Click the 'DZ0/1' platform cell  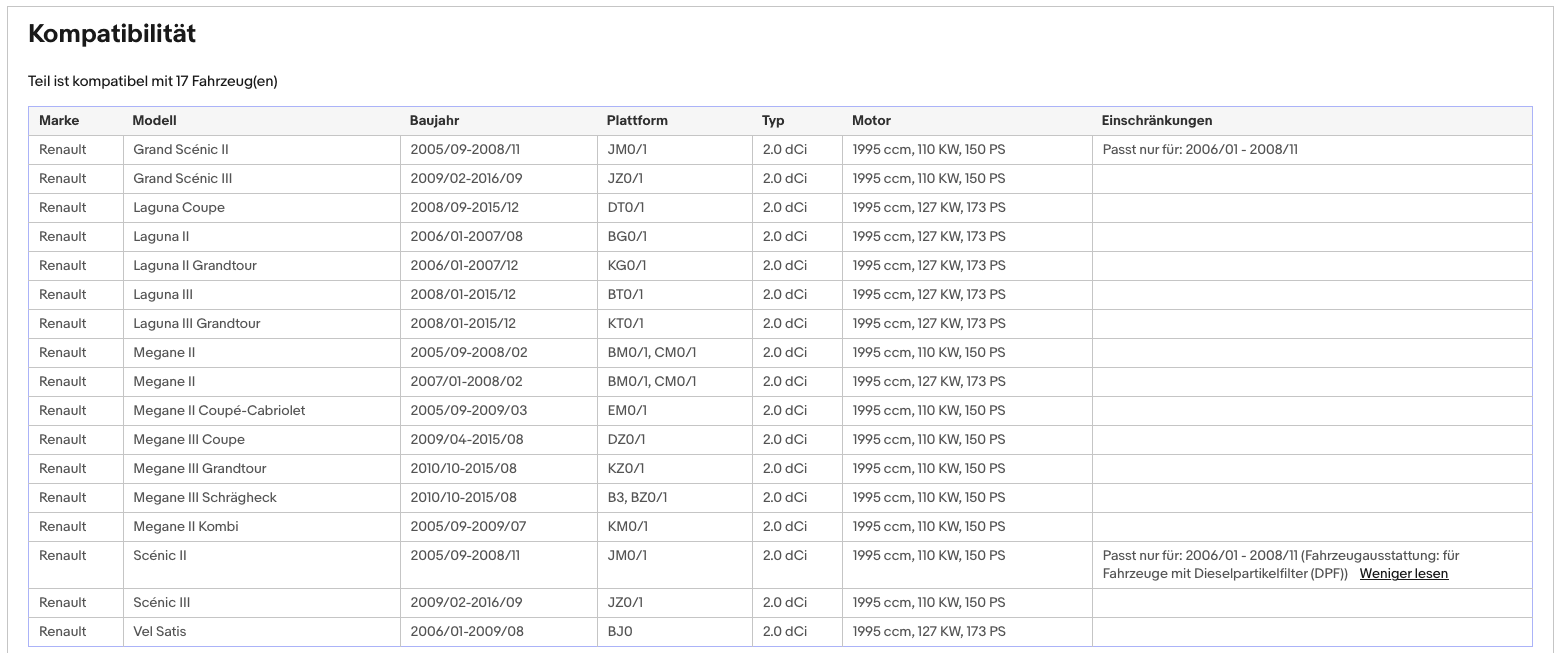675,439
